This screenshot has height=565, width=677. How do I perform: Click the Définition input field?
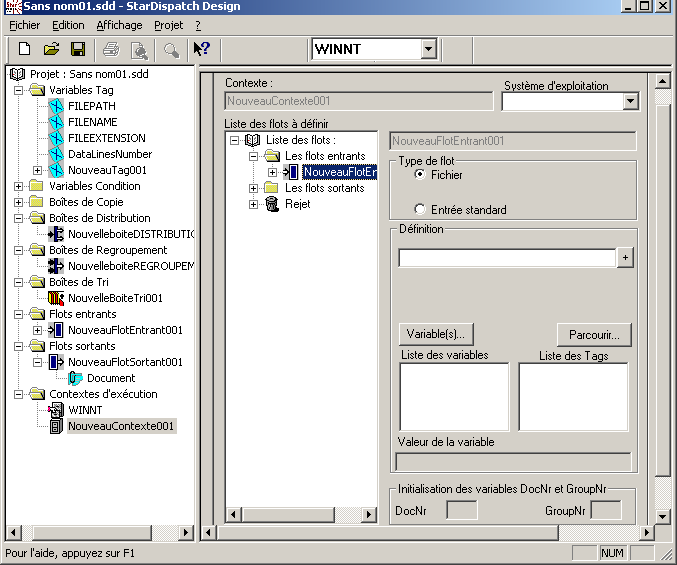pos(506,258)
